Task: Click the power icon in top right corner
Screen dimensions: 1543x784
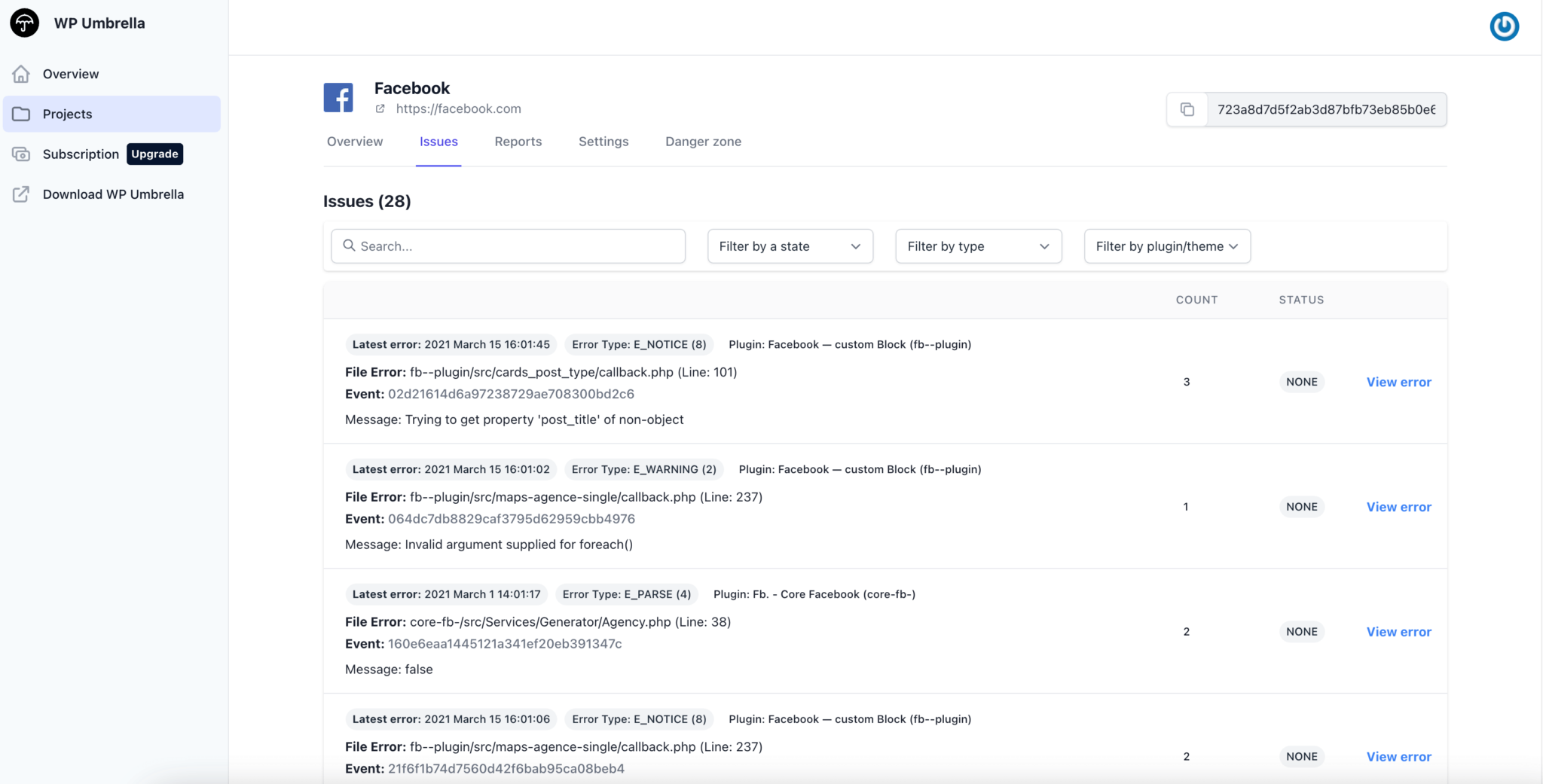Action: tap(1503, 26)
